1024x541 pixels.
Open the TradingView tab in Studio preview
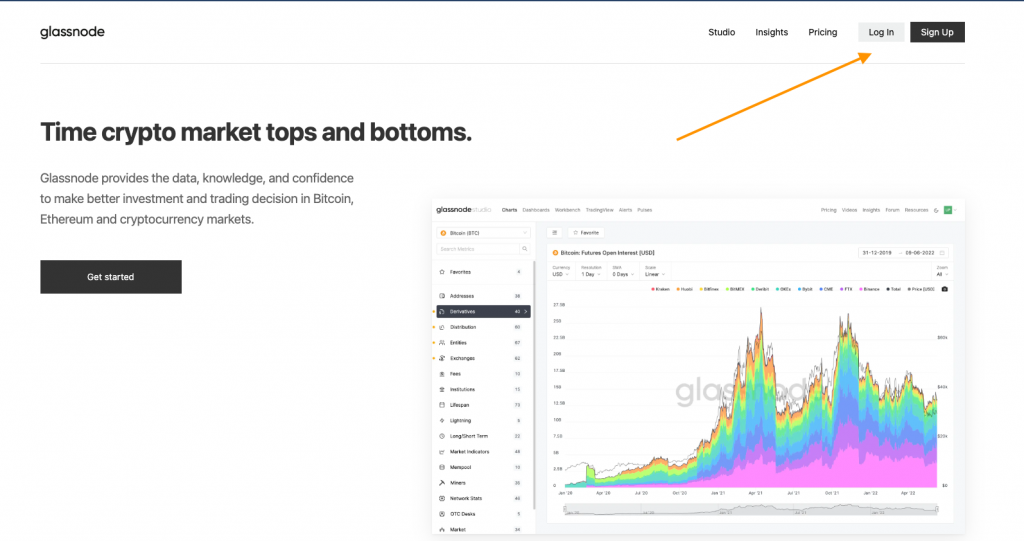coord(600,210)
